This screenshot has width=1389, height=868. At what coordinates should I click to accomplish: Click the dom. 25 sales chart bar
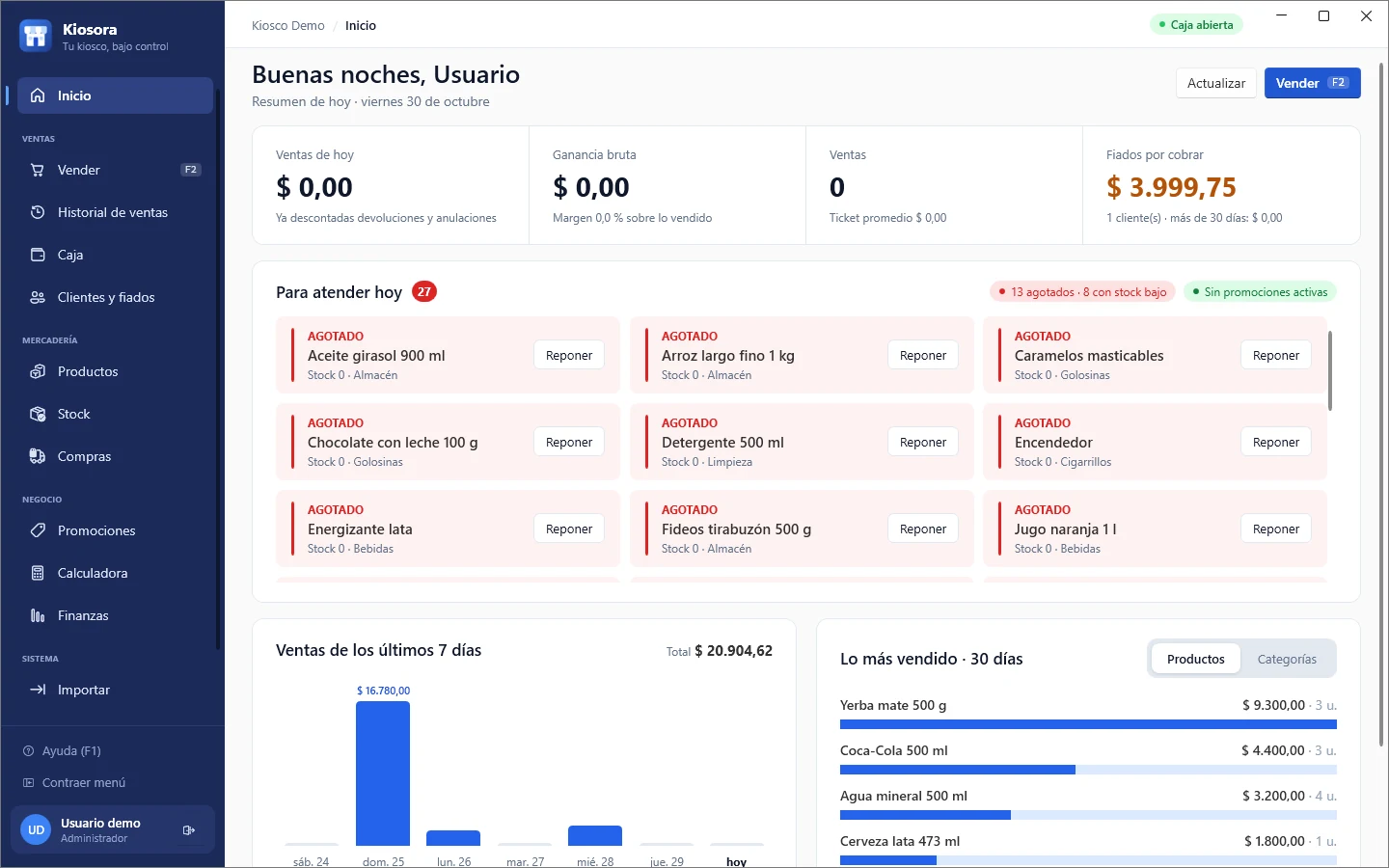tap(383, 773)
